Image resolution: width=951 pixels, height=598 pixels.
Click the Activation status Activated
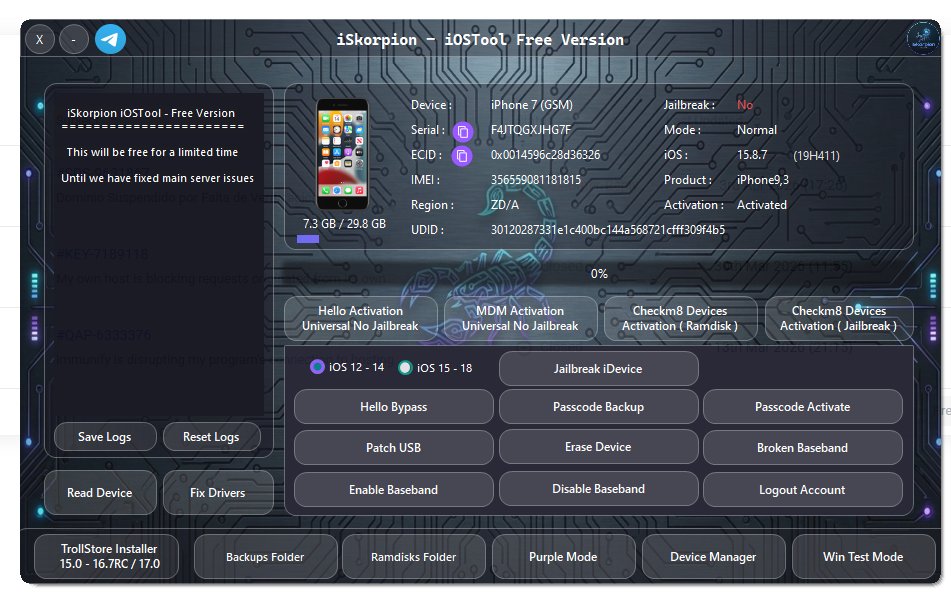click(761, 205)
